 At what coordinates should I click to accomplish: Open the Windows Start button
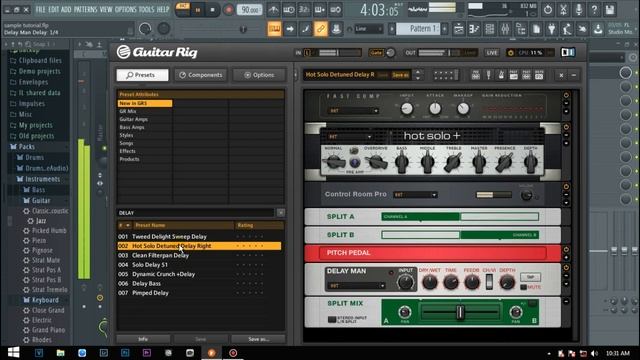(x=13, y=353)
